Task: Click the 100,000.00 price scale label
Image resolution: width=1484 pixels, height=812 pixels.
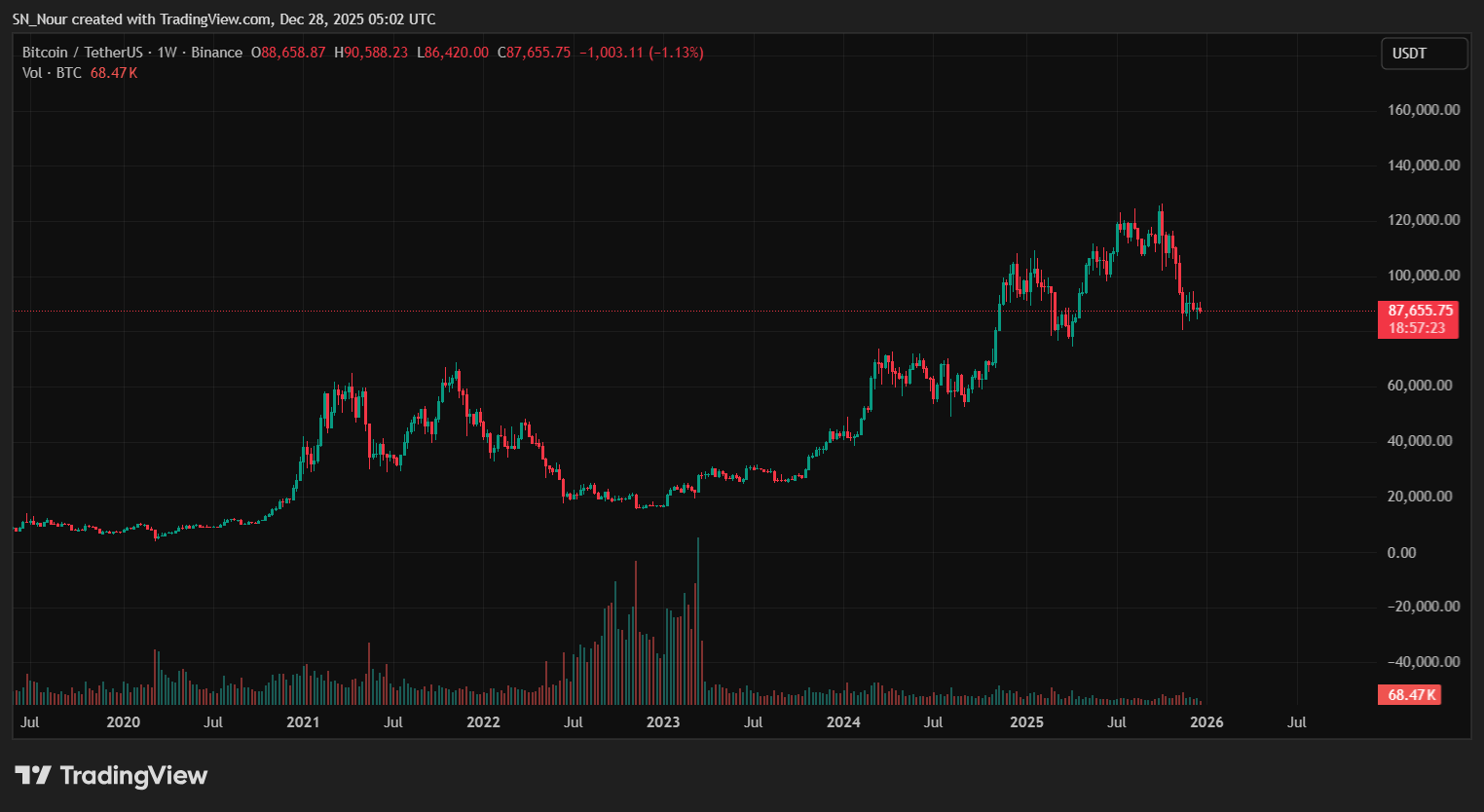Action: (x=1423, y=276)
